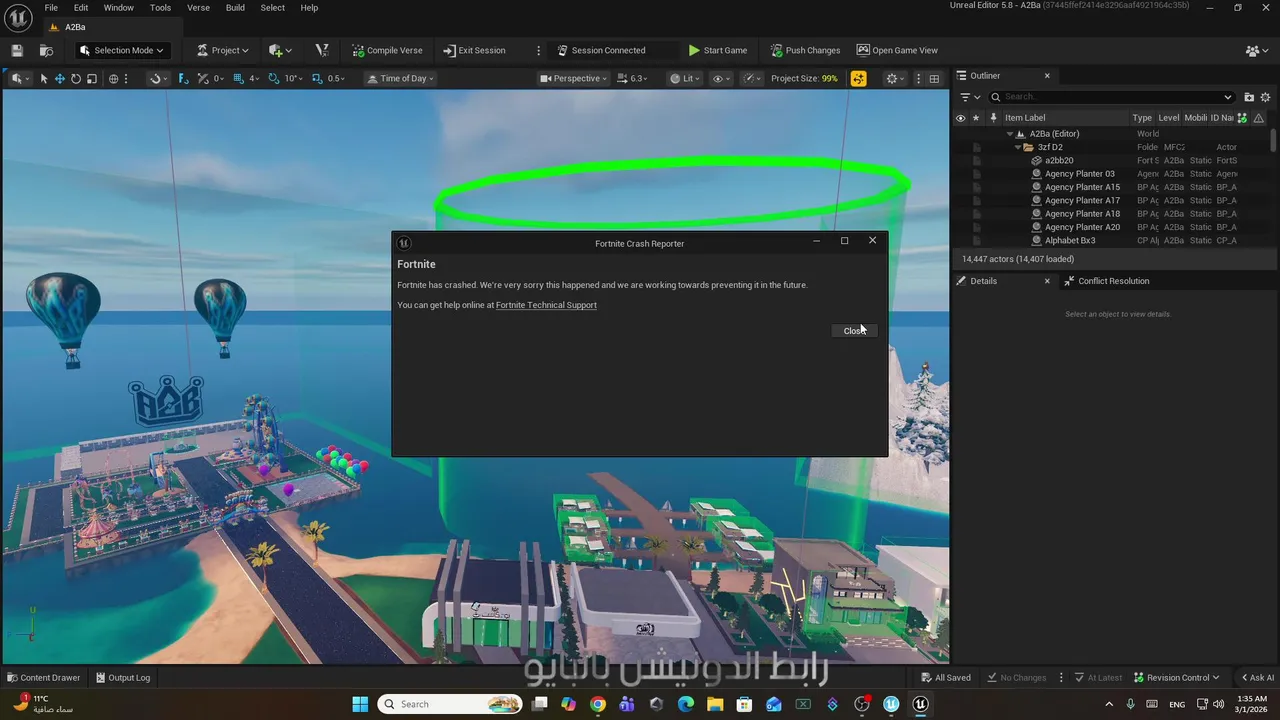This screenshot has width=1280, height=720.
Task: Open the Outliner settings gear
Action: tap(1266, 97)
